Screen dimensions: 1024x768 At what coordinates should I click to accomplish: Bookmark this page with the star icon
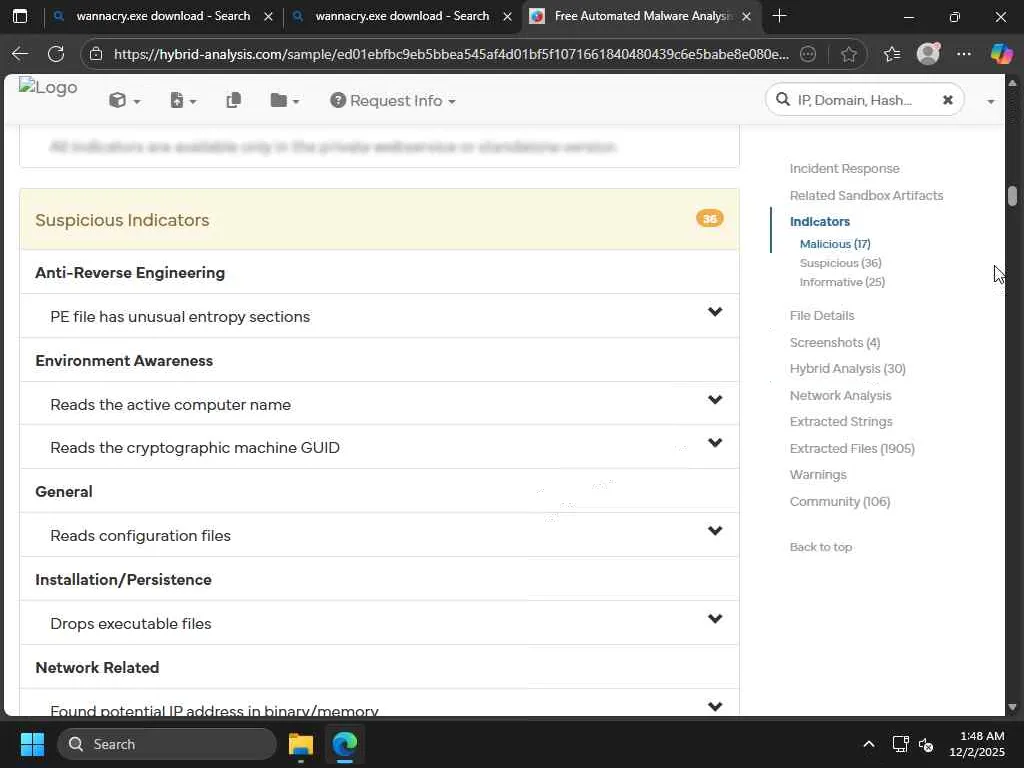(849, 54)
